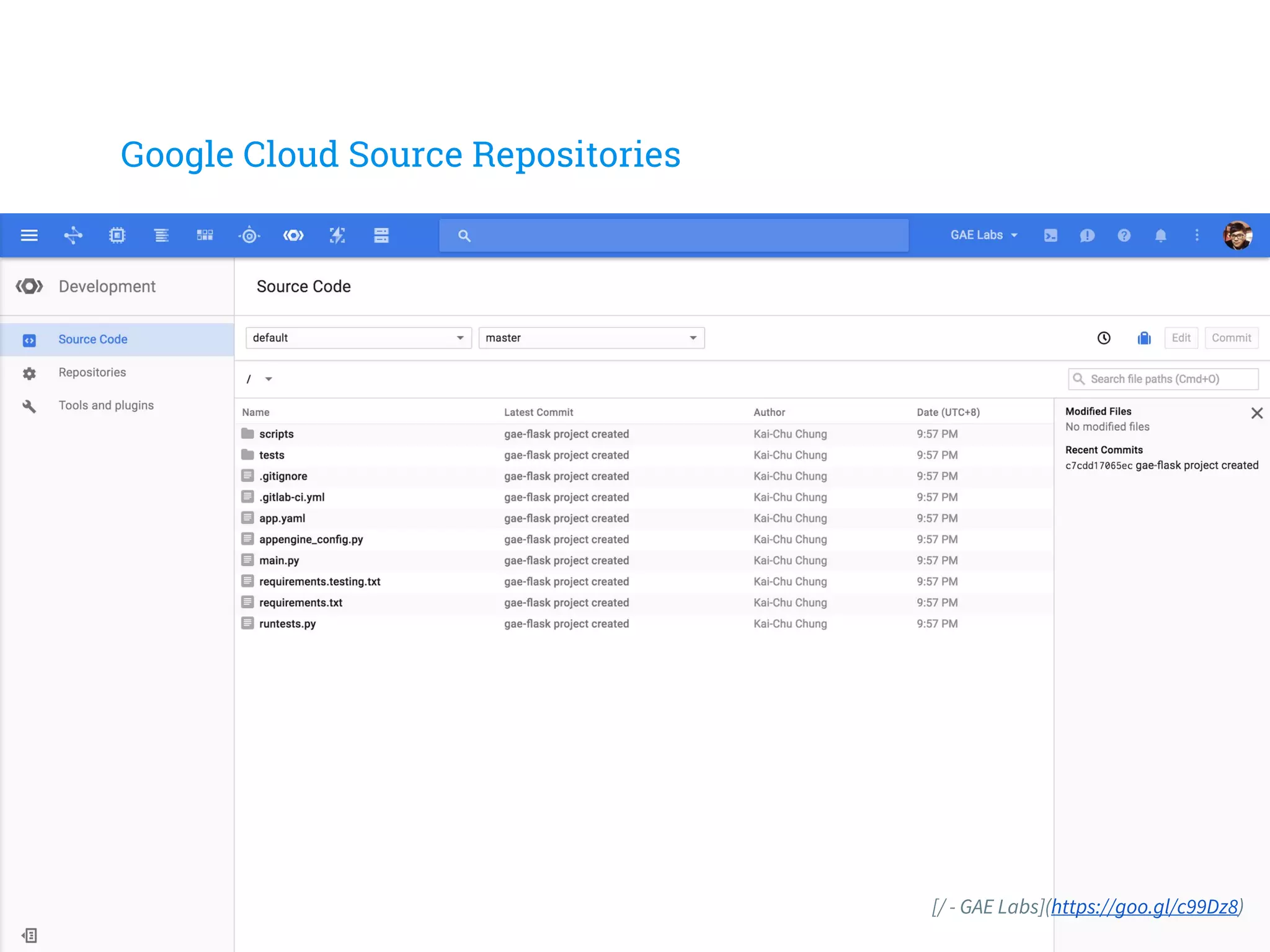
Task: Open the grid-style storage icon in top bar
Action: click(x=205, y=236)
